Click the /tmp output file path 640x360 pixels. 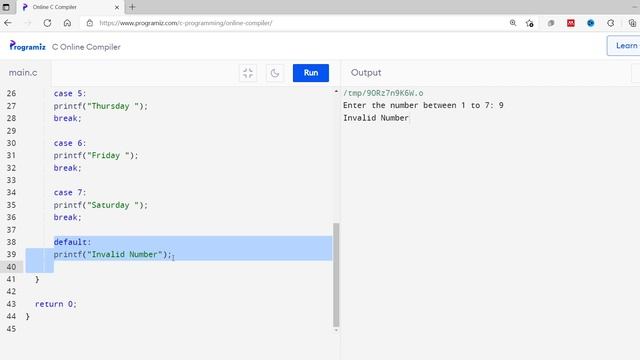pos(383,93)
